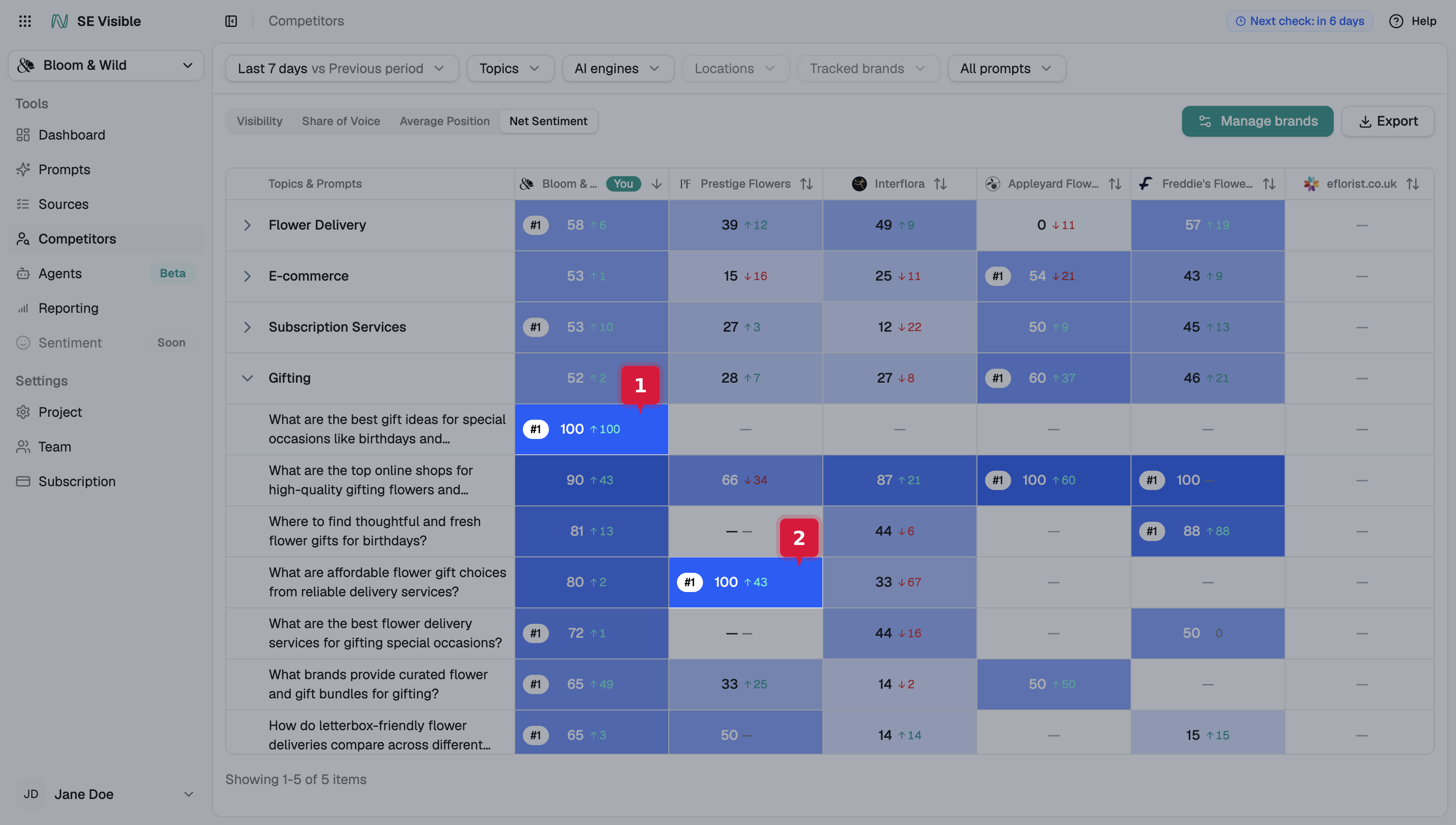The image size is (1456, 825).
Task: Switch to the Share of Voice tab
Action: point(340,121)
